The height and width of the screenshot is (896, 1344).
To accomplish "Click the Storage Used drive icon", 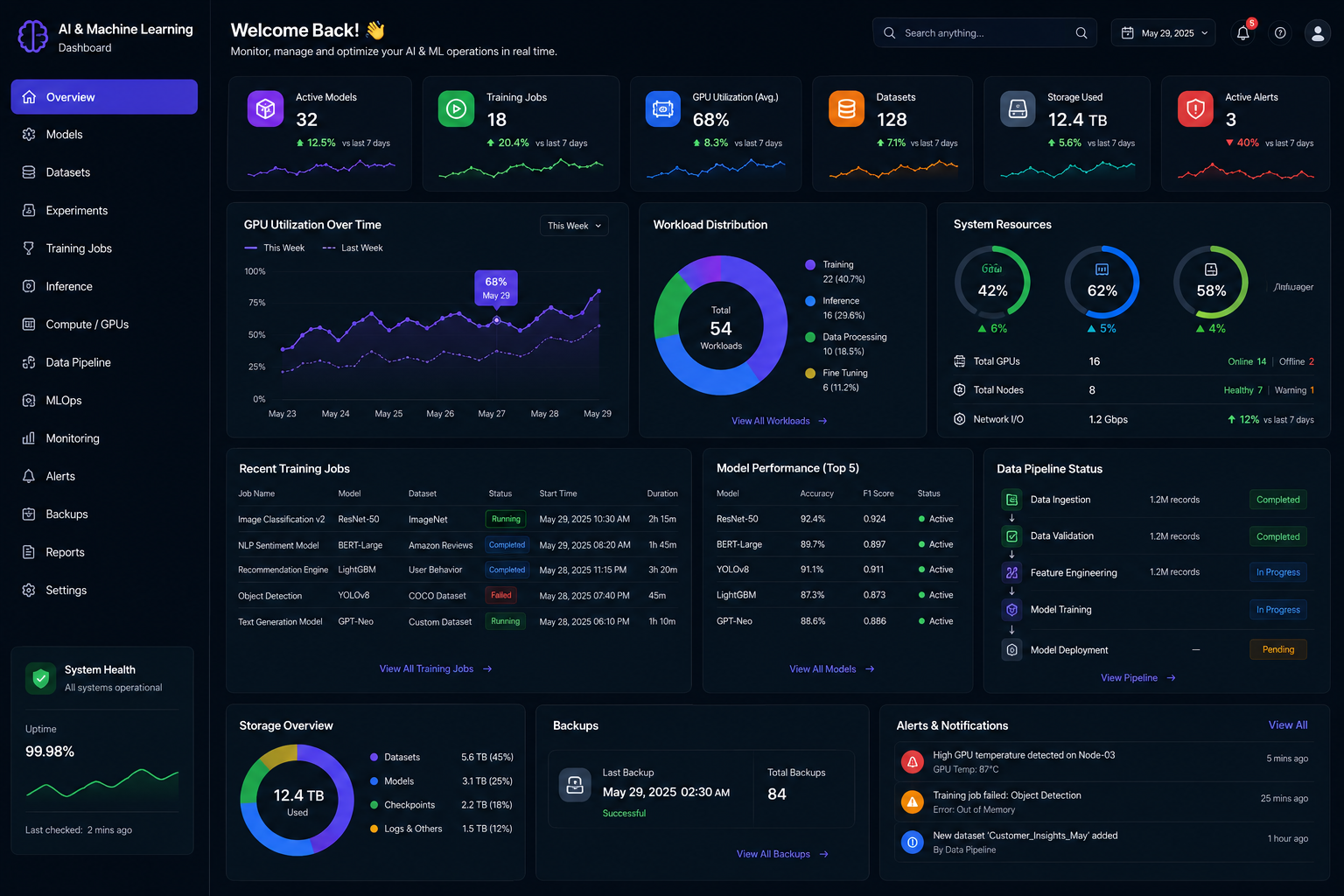I will 1018,108.
